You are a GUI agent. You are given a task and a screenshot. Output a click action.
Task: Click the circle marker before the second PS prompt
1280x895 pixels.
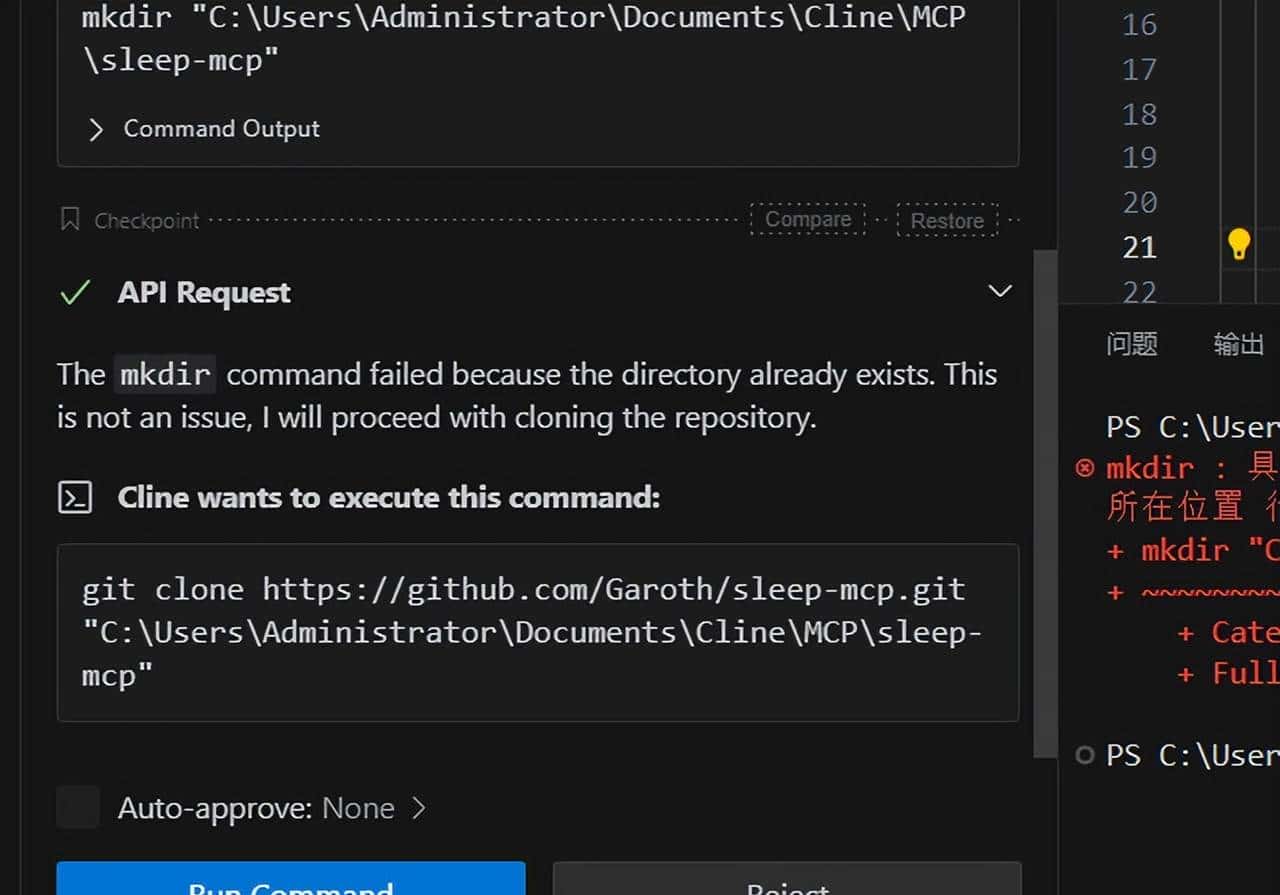point(1085,756)
